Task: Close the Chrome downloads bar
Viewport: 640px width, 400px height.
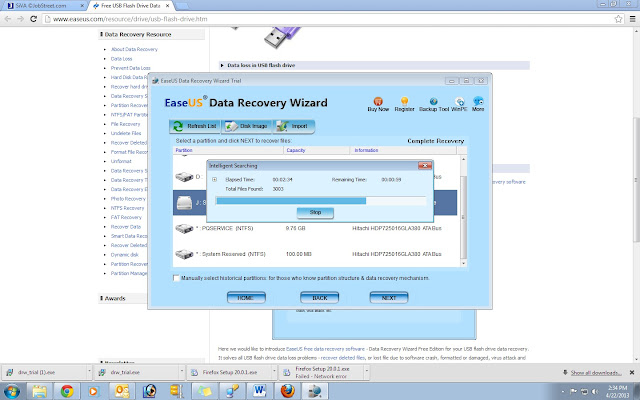Action: (632, 372)
